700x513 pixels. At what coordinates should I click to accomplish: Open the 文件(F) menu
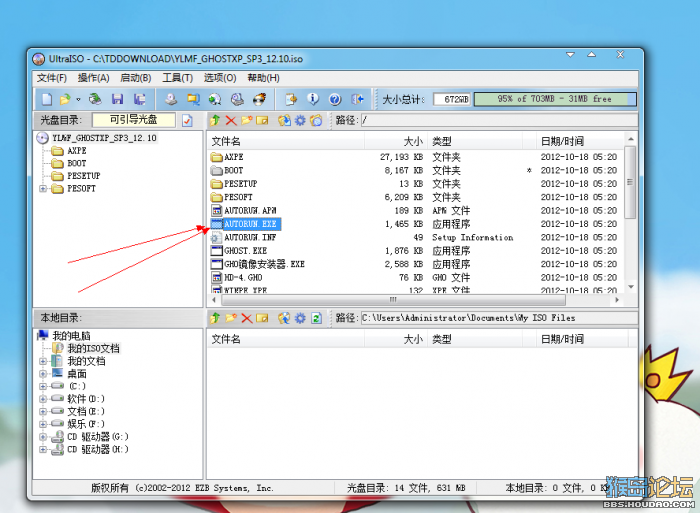click(52, 78)
